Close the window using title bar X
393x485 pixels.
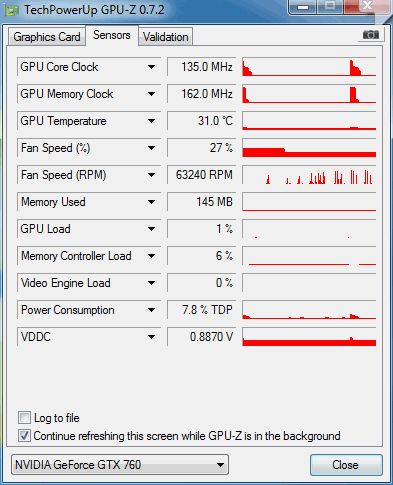pyautogui.click(x=367, y=6)
